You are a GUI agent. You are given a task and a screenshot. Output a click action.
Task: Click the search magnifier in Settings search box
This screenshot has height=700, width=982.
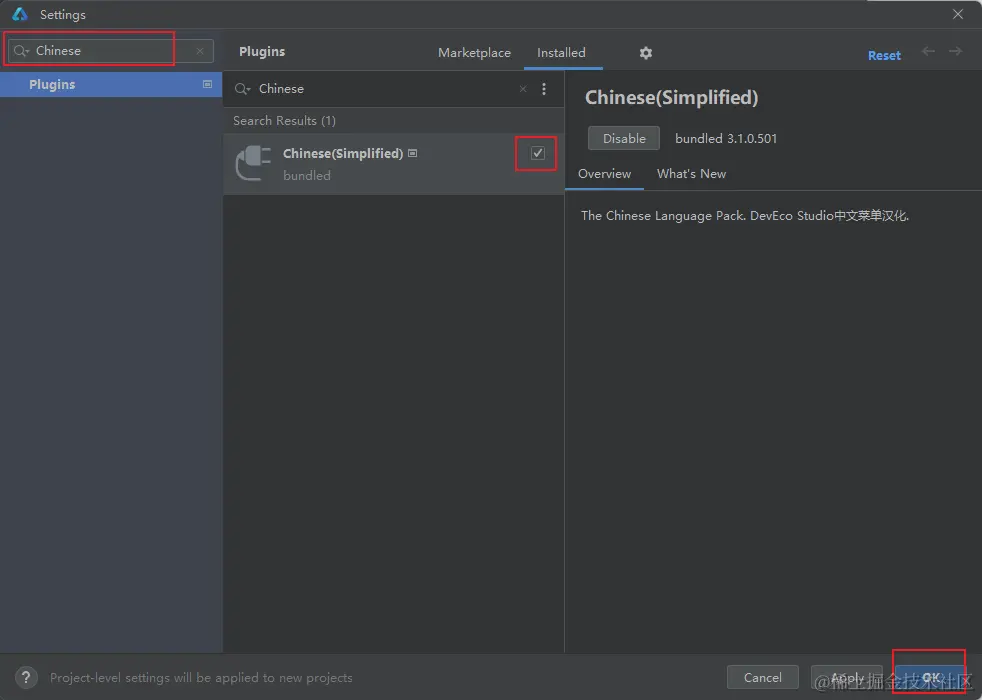pyautogui.click(x=21, y=51)
